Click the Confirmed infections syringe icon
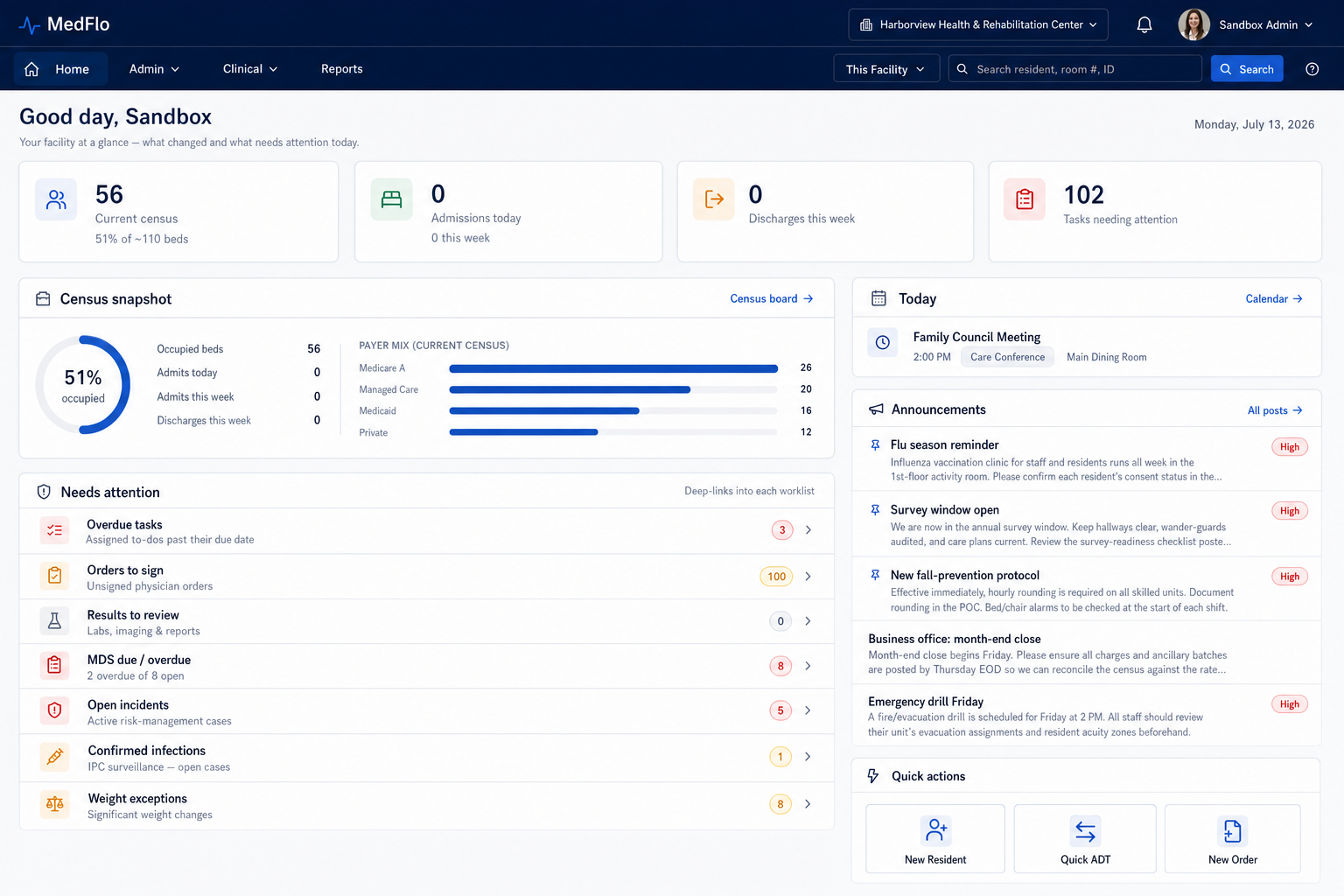Viewport: 1344px width, 896px height. (54, 757)
